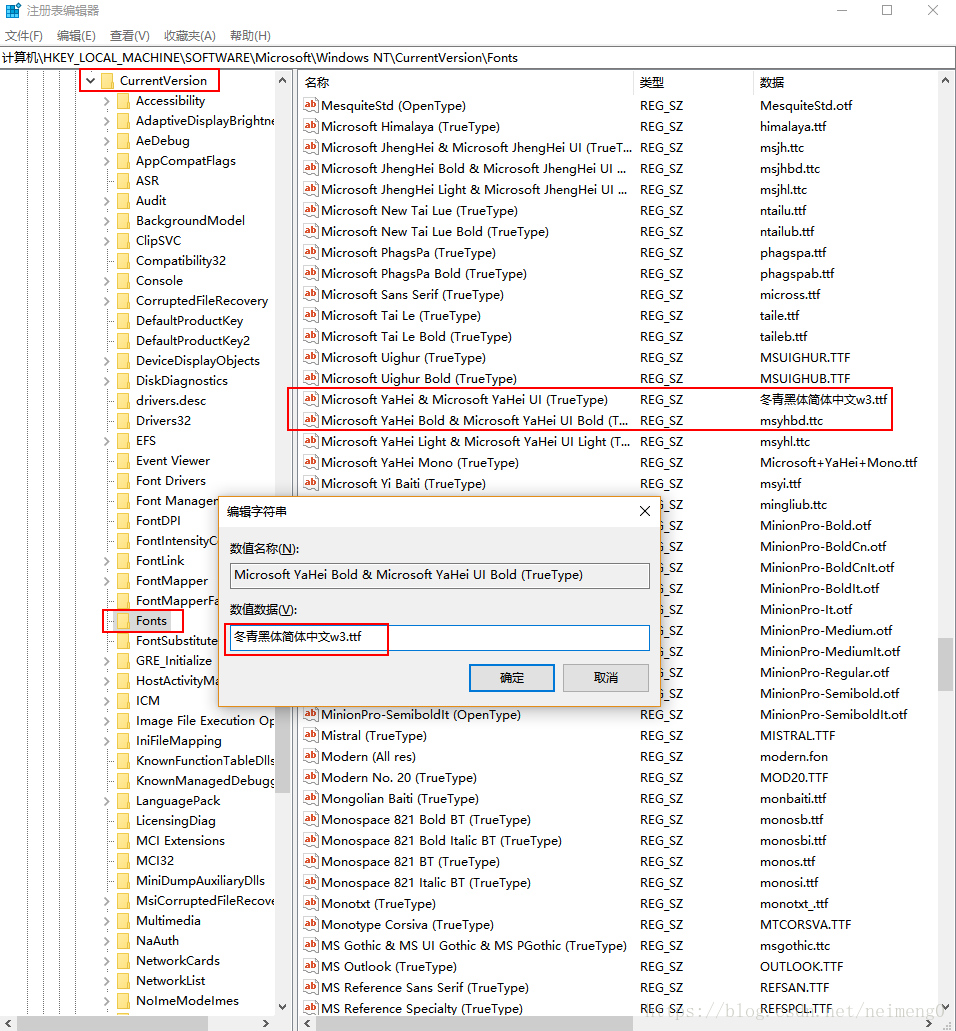Click the 数值数据 input field
The height and width of the screenshot is (1031, 956).
pyautogui.click(x=439, y=637)
